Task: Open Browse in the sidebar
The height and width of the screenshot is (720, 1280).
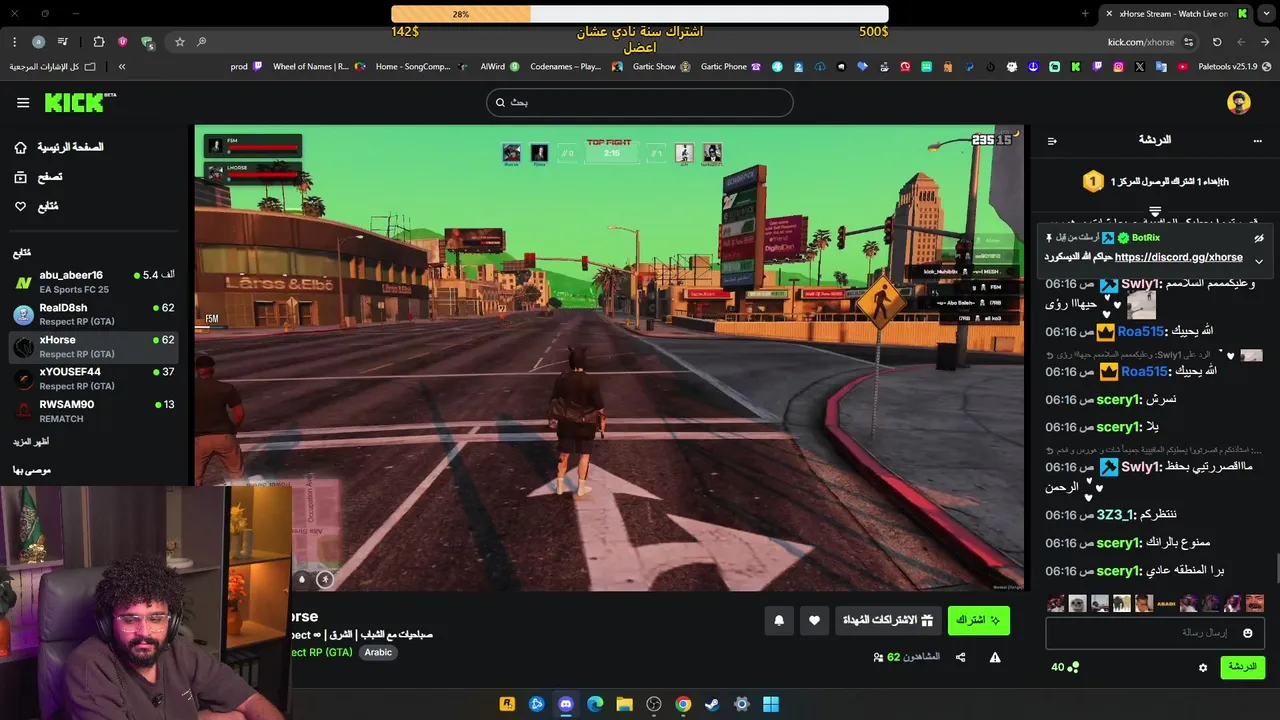Action: [38, 177]
